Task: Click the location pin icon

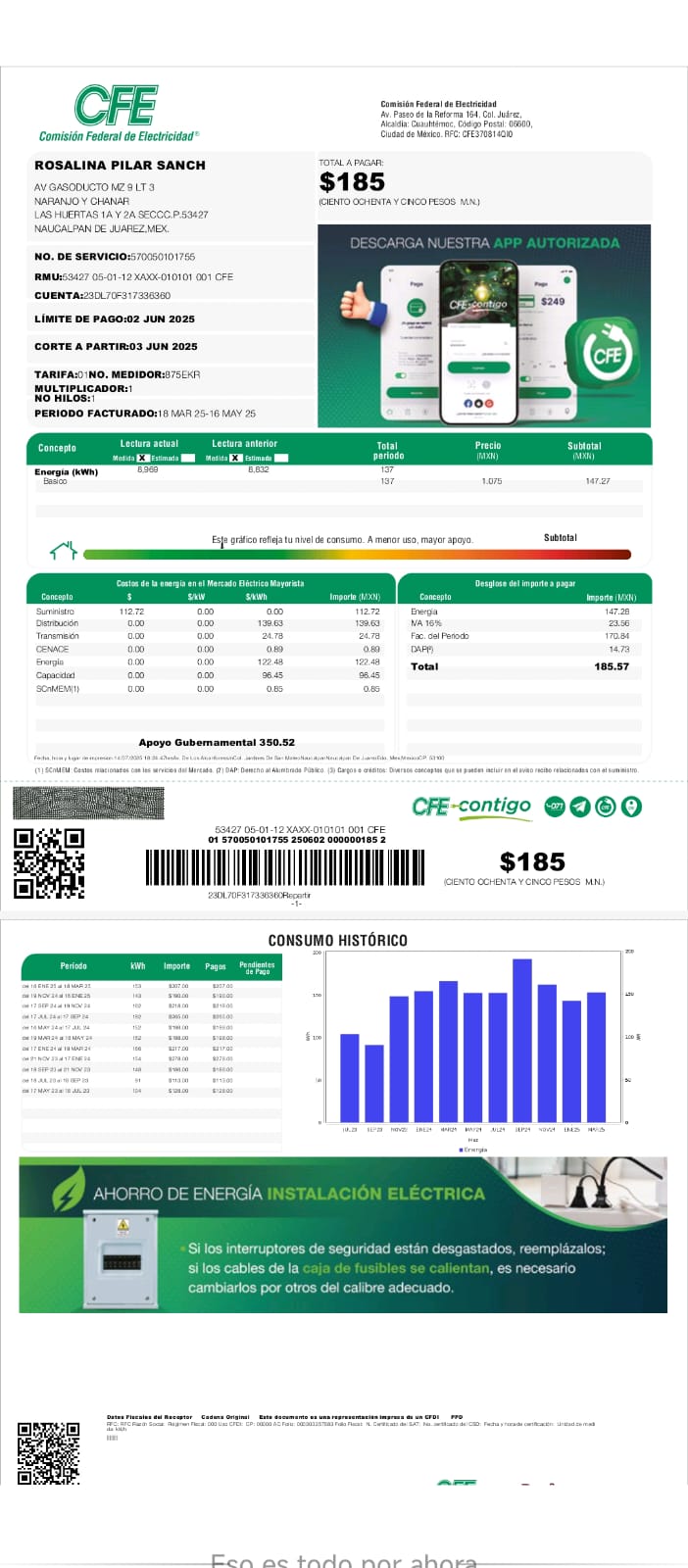Action: point(632,807)
